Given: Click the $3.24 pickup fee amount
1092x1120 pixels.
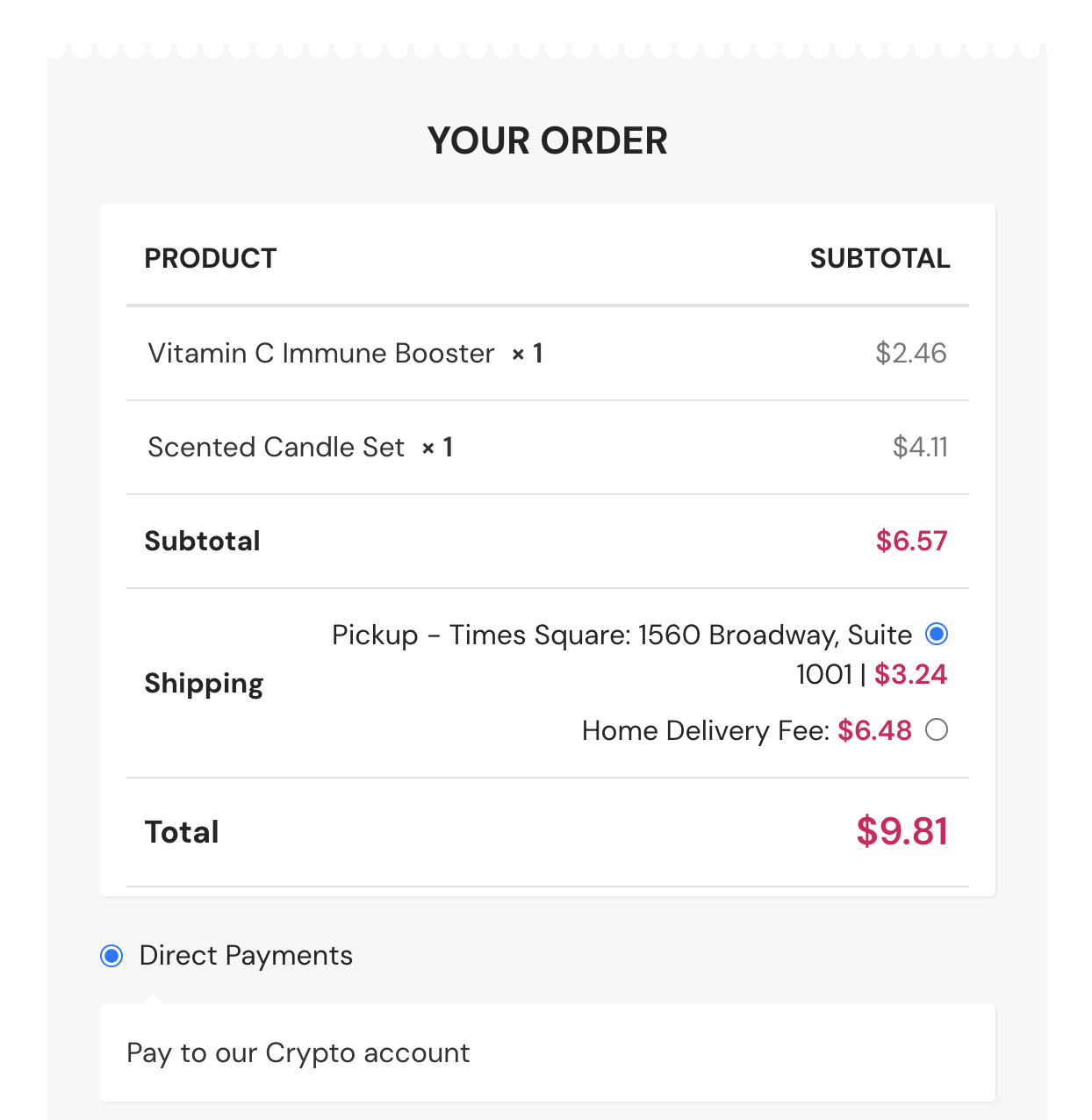Looking at the screenshot, I should click(910, 675).
